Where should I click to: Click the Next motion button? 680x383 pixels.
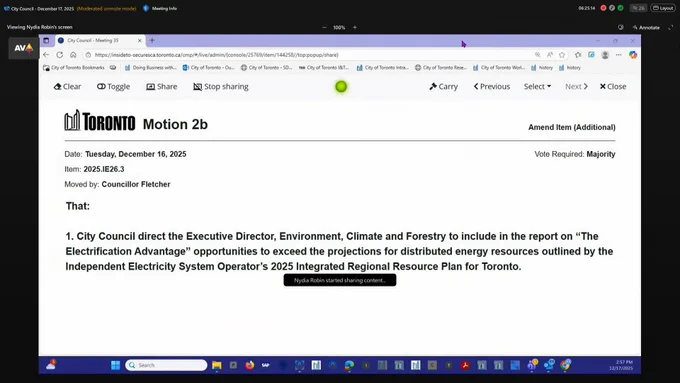pos(576,86)
